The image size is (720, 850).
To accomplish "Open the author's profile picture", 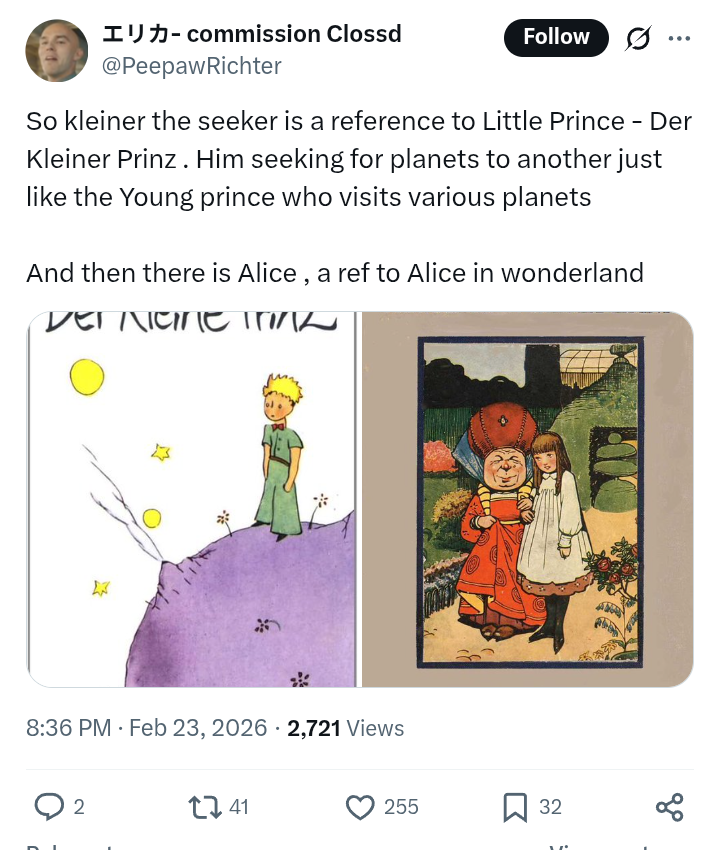I will click(56, 50).
